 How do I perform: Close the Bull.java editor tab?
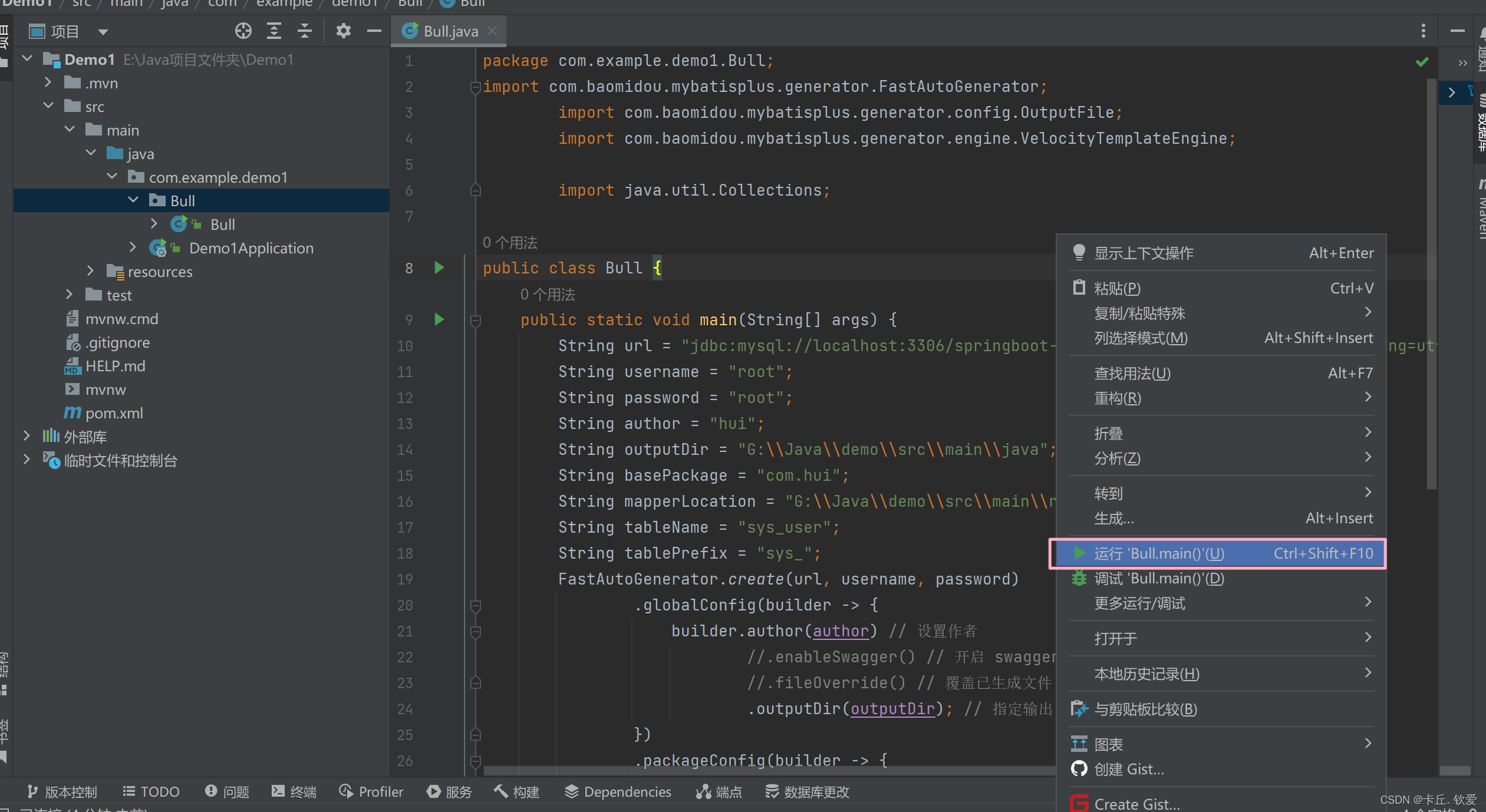(x=493, y=31)
